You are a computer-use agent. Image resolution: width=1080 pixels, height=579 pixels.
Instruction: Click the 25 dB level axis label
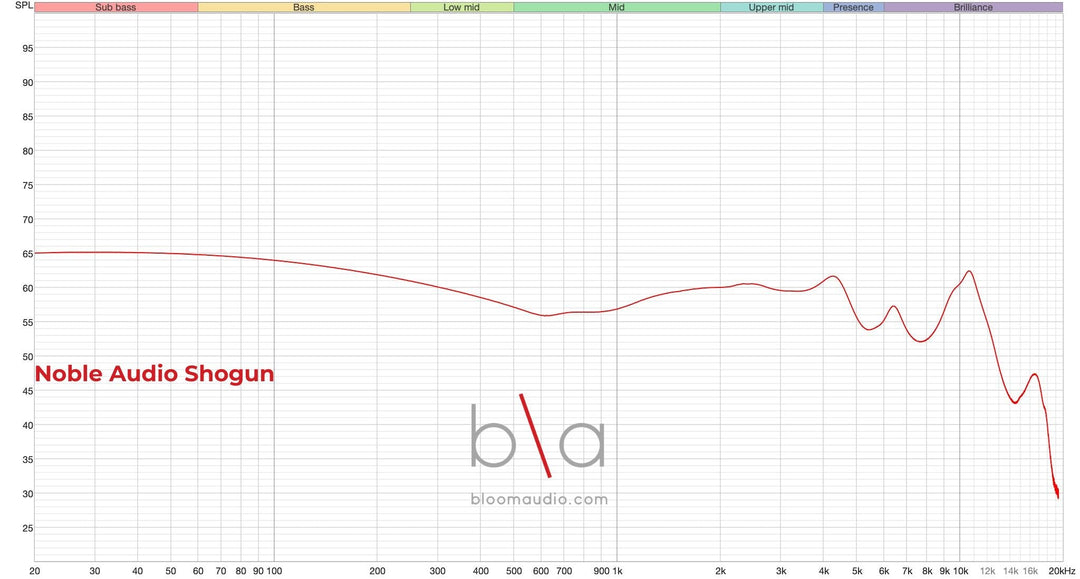click(27, 528)
